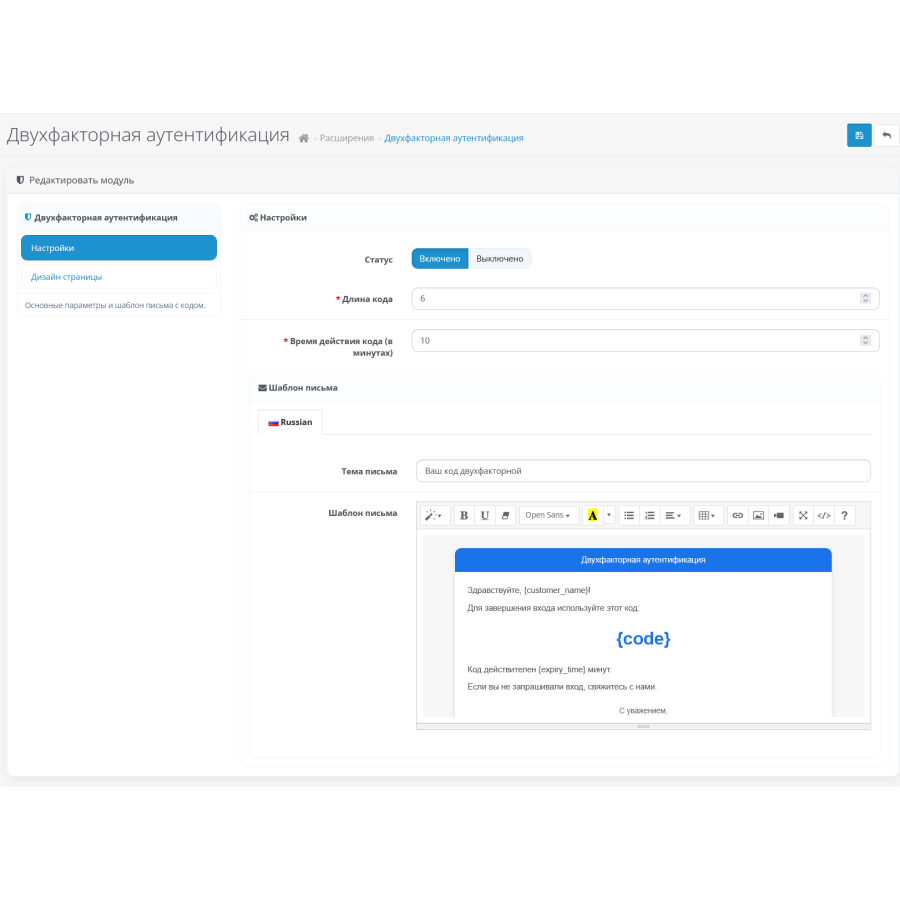Click the blue save button
Screen dimensions: 900x900
pyautogui.click(x=859, y=135)
